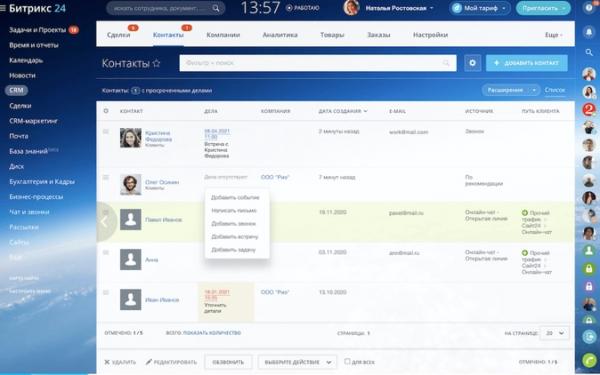
Task: Switch to the Настройки tab
Action: 430,35
